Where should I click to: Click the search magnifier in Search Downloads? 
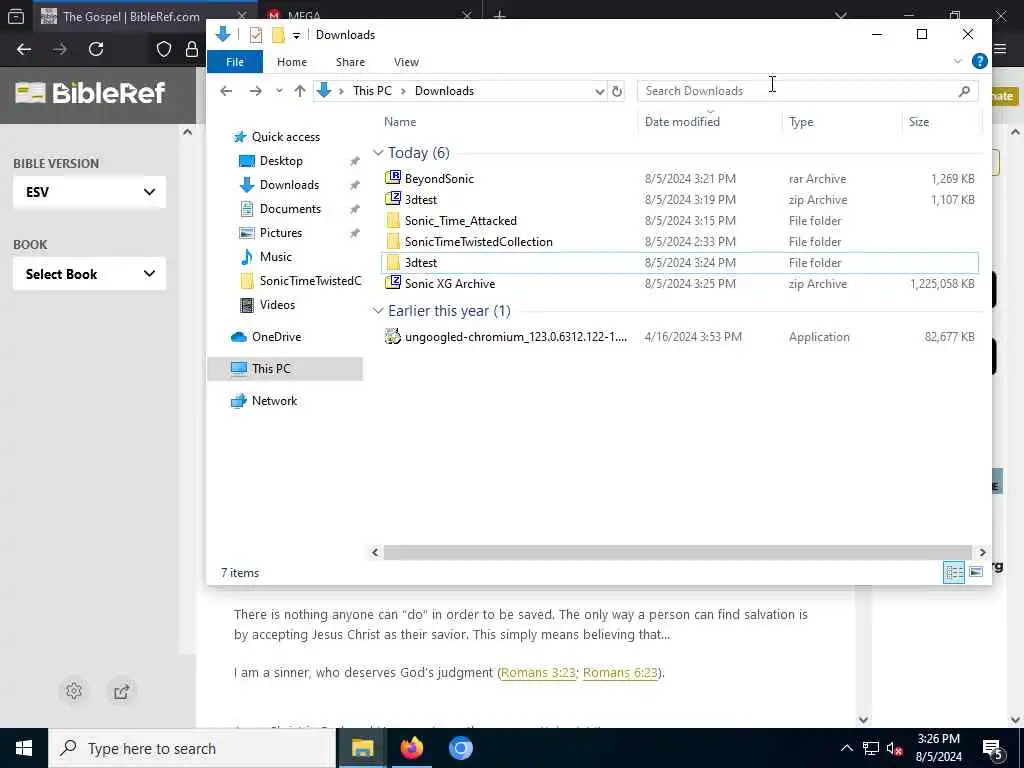click(x=964, y=91)
